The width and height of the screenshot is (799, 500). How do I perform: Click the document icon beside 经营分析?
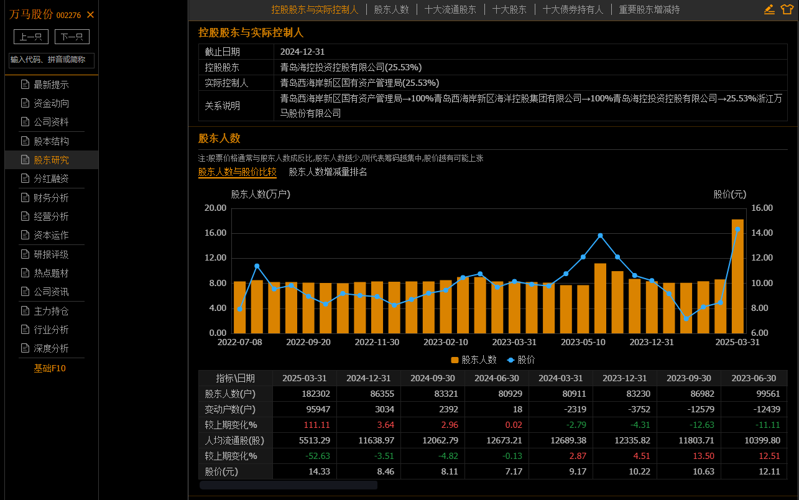pos(24,217)
